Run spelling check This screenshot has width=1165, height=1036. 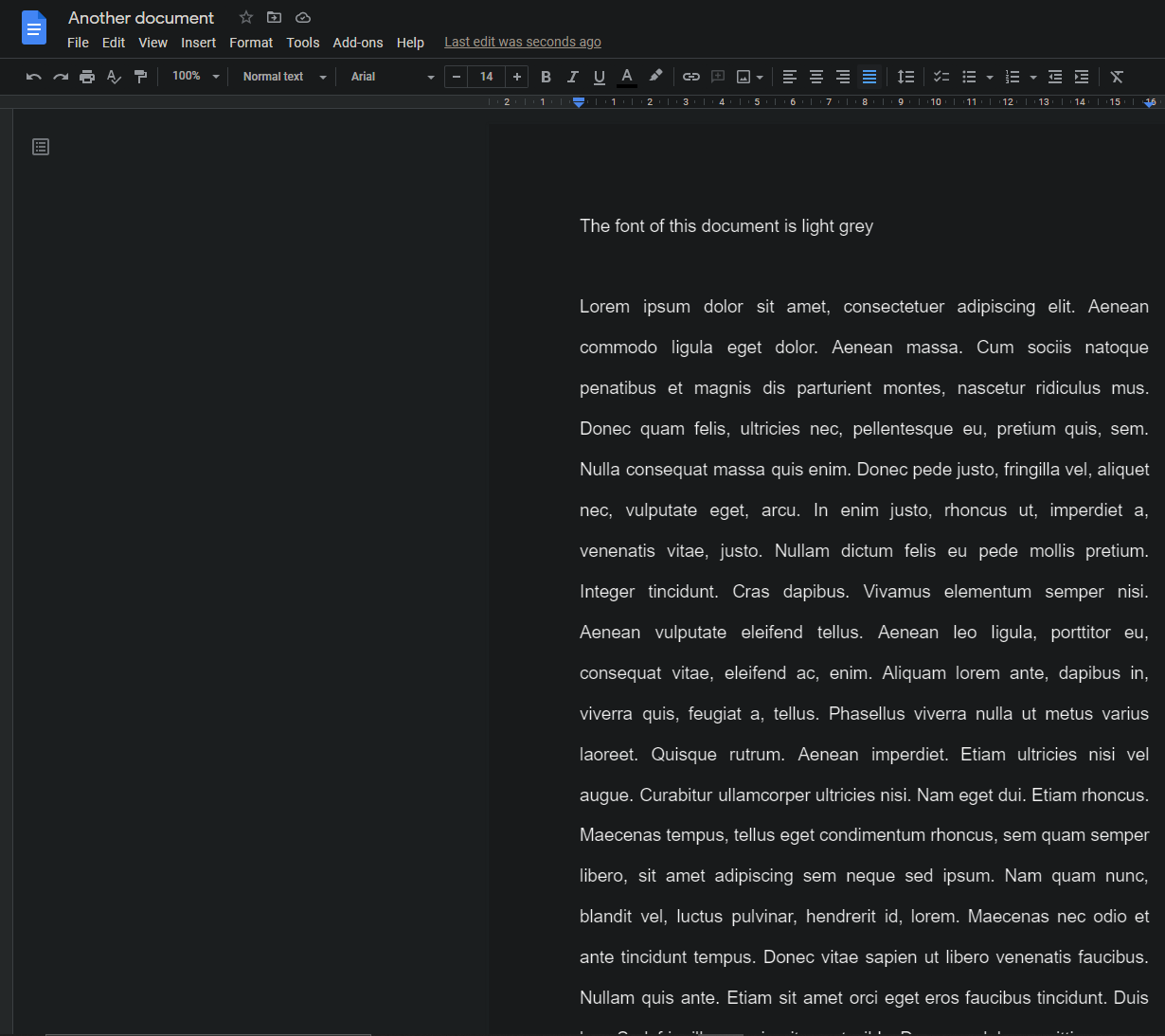coord(114,77)
